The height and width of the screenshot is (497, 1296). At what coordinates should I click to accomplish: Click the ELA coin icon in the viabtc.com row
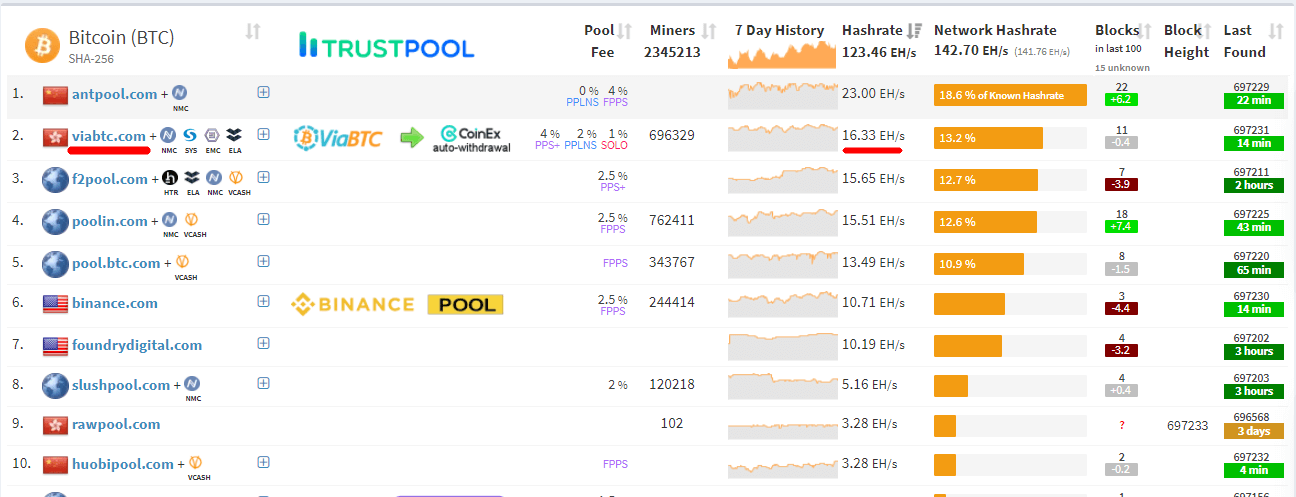point(234,134)
